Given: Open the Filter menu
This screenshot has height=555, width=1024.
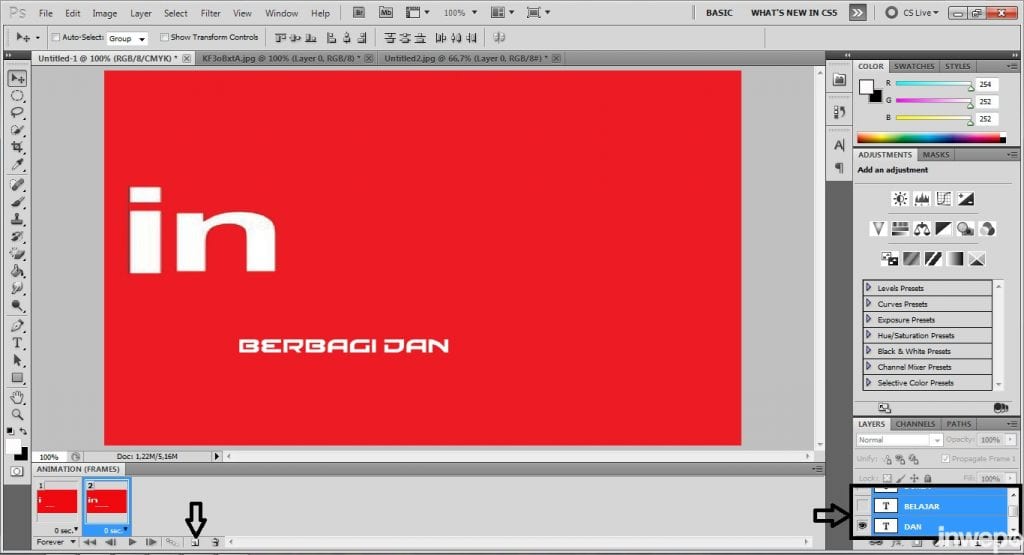Looking at the screenshot, I should (x=210, y=13).
